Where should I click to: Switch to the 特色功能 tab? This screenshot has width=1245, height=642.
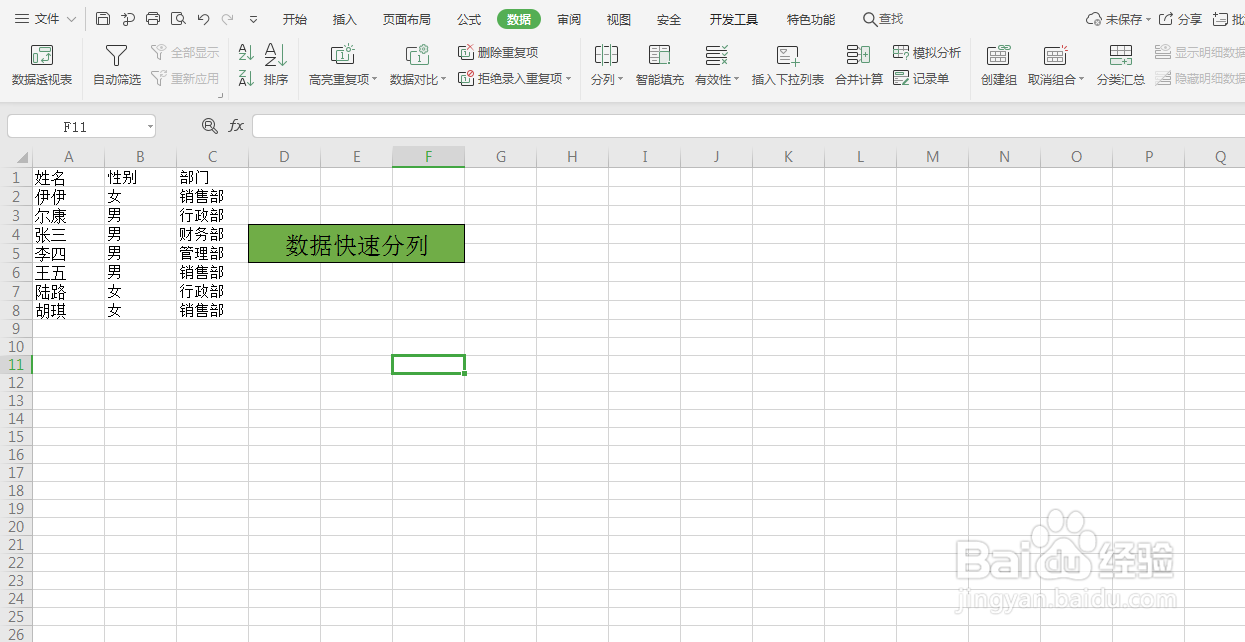[811, 19]
